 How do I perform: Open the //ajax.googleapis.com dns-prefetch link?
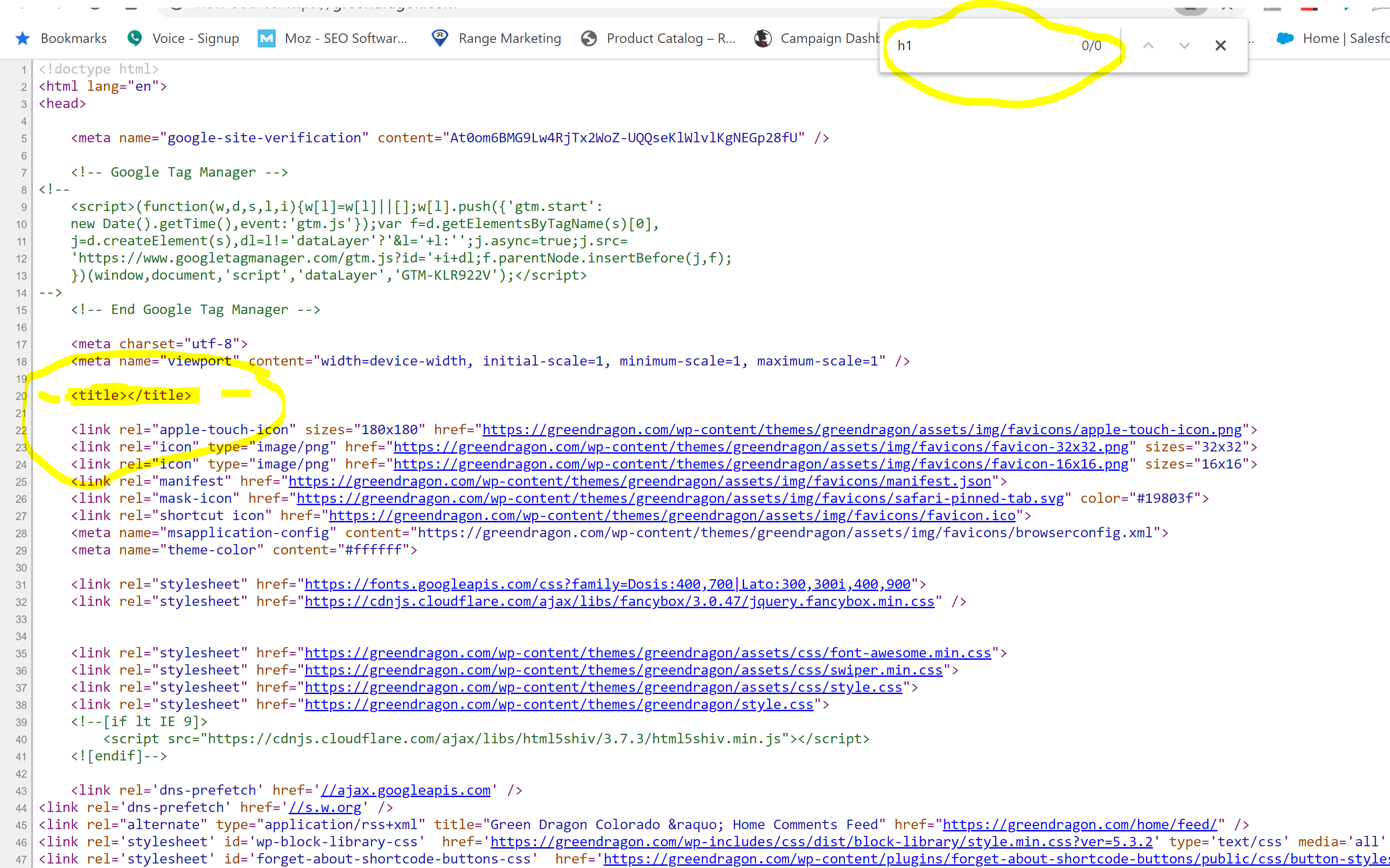click(406, 790)
